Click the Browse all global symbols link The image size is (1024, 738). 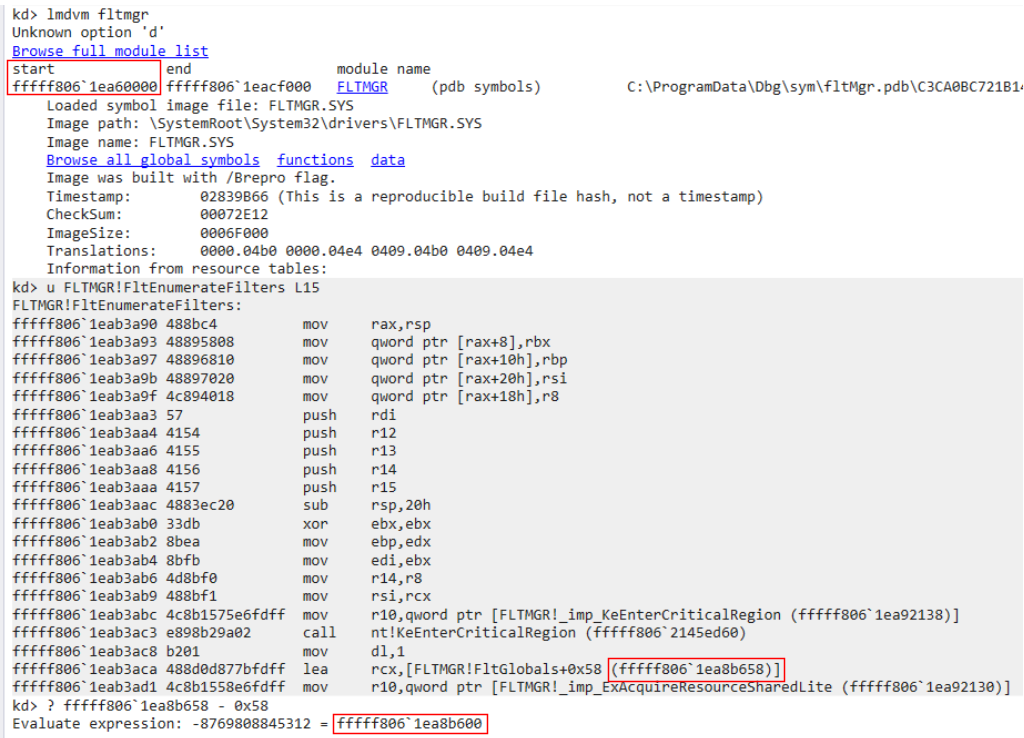click(152, 160)
